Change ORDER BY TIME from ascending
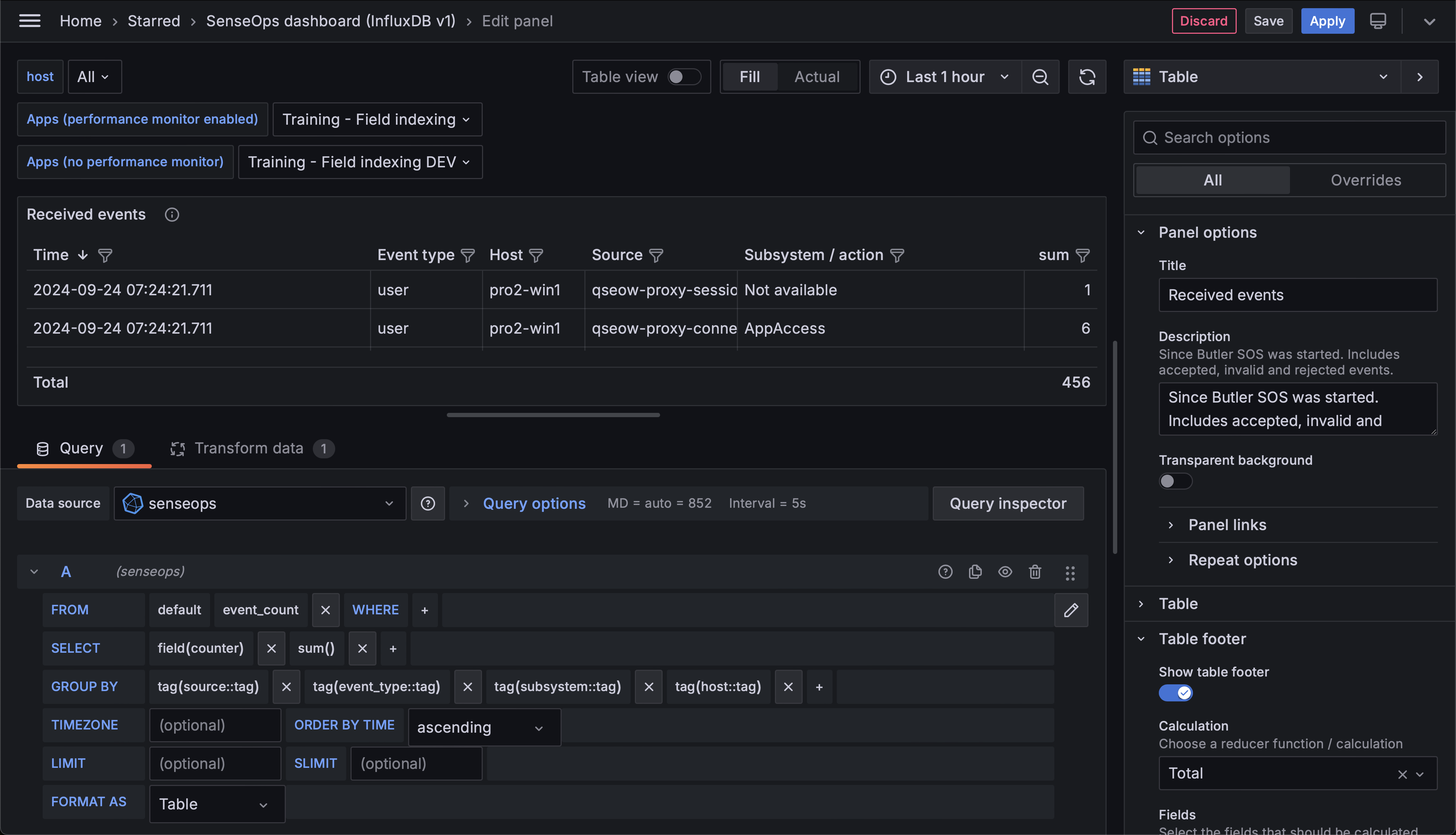This screenshot has width=1456, height=835. click(x=483, y=727)
